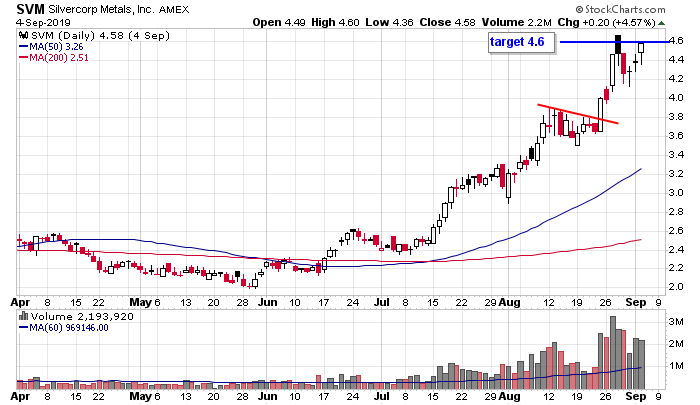The image size is (700, 405).
Task: Click the 2M volume axis label
Action: pos(676,343)
